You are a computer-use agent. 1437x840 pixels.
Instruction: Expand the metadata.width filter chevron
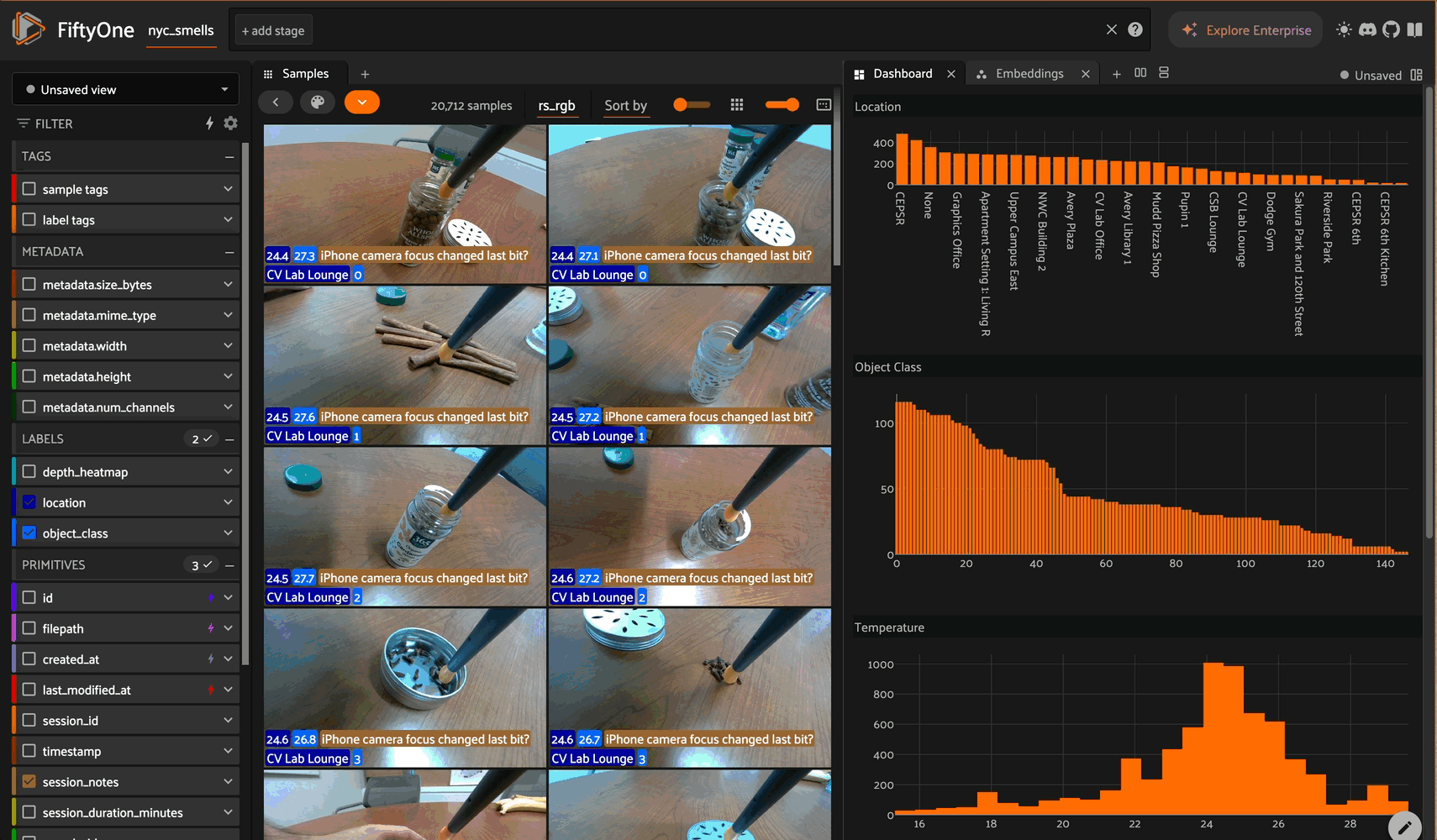click(x=228, y=346)
